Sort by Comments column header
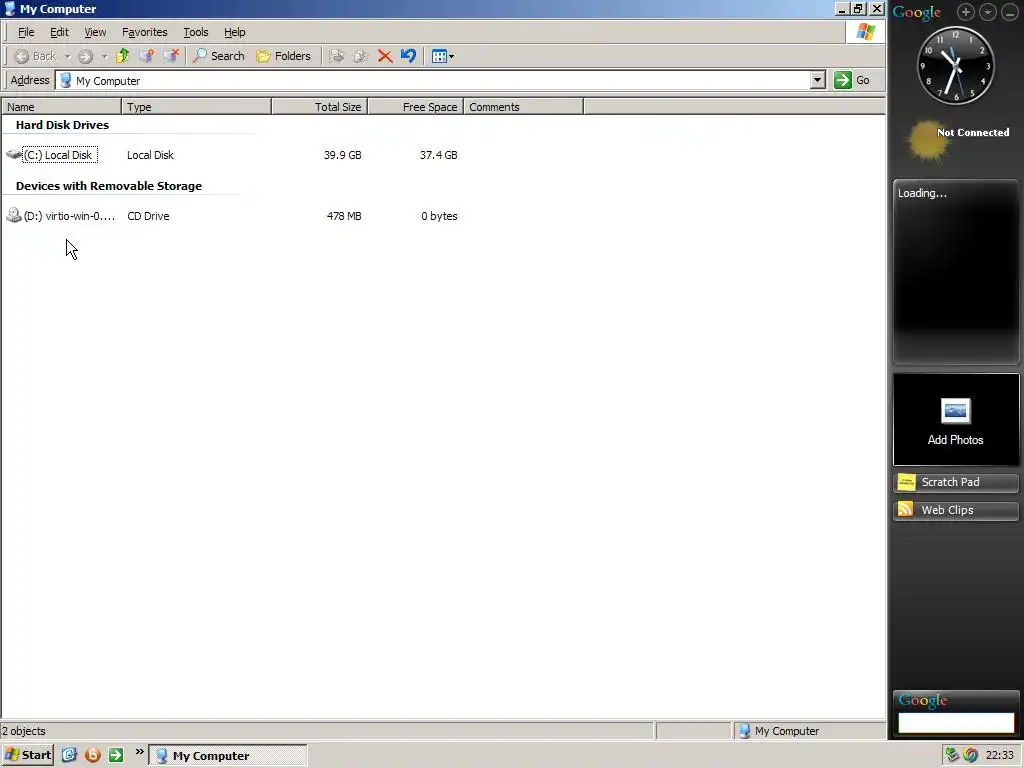 click(523, 106)
